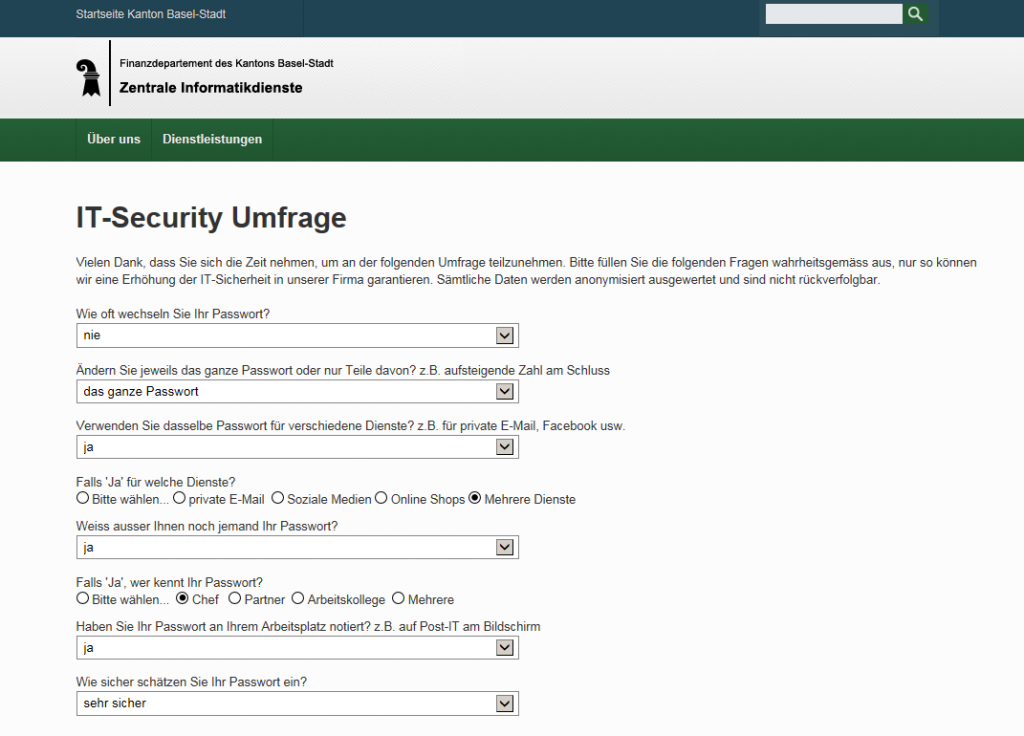Click the question 'Wie sicher schätzen Sie Ihr Passwort ein?'
1024x736 pixels.
(x=191, y=682)
